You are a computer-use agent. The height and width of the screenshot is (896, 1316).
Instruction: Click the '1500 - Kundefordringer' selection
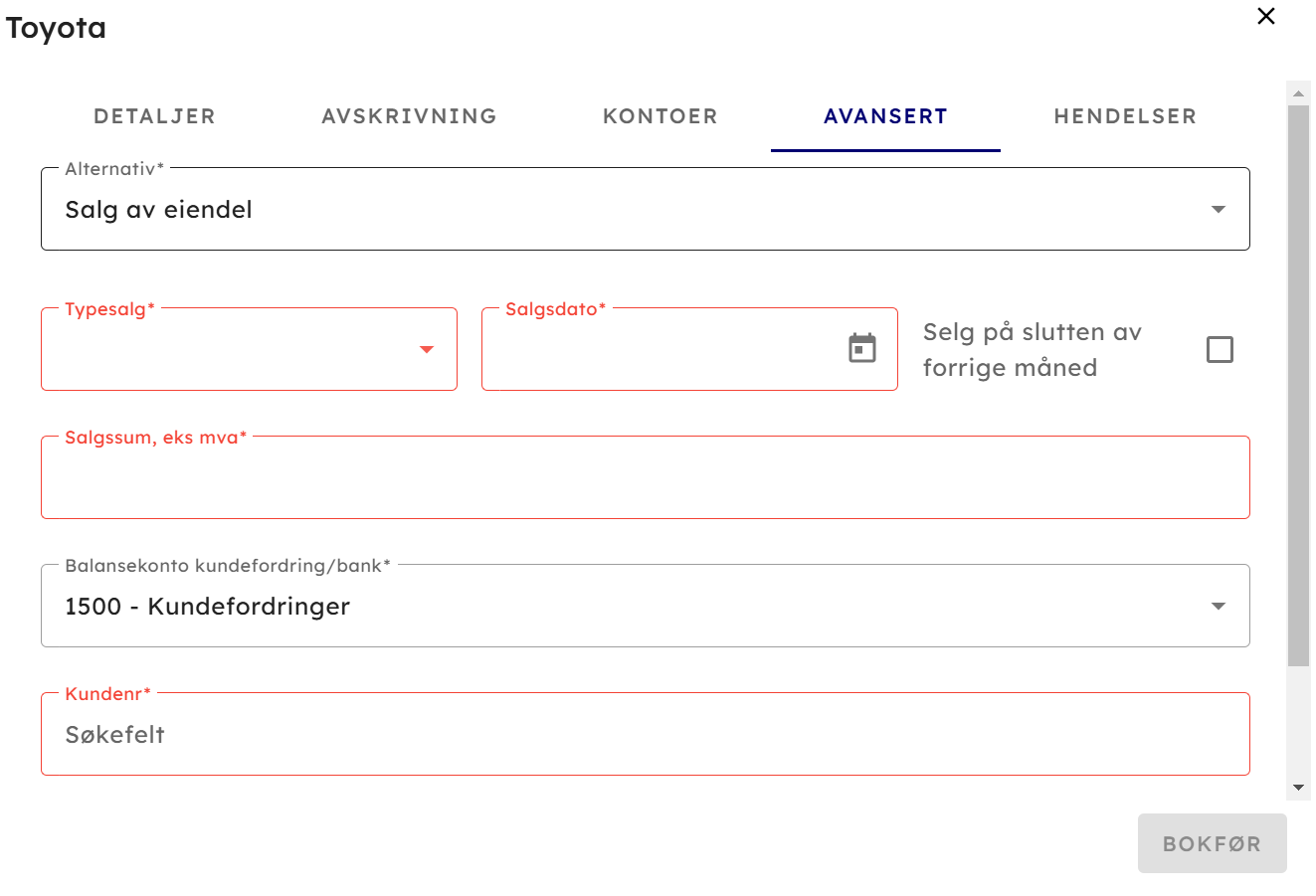(208, 607)
